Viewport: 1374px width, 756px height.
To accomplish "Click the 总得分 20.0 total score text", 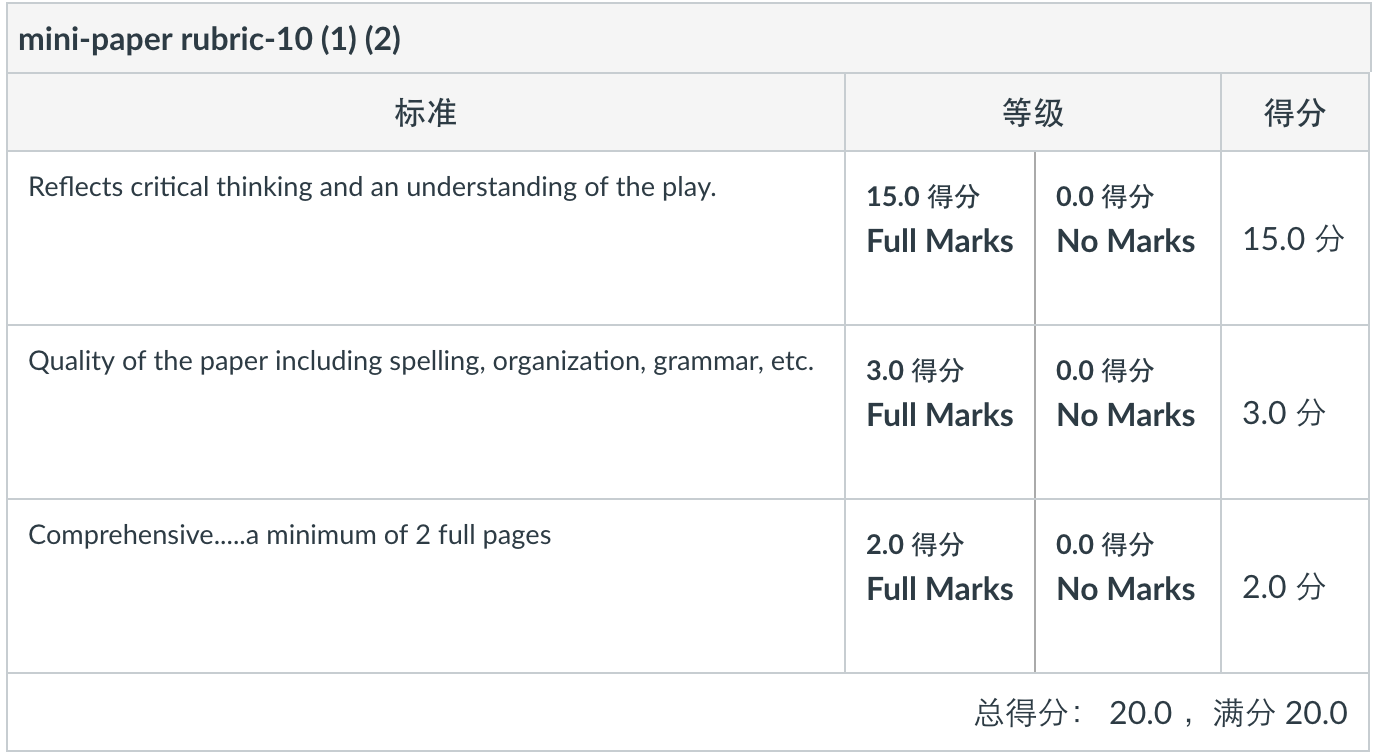I will click(1073, 713).
